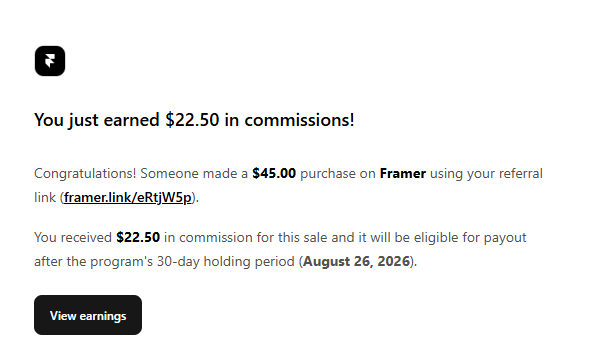The image size is (591, 362).
Task: Click the bold word Framer in the paragraph
Action: pos(403,173)
